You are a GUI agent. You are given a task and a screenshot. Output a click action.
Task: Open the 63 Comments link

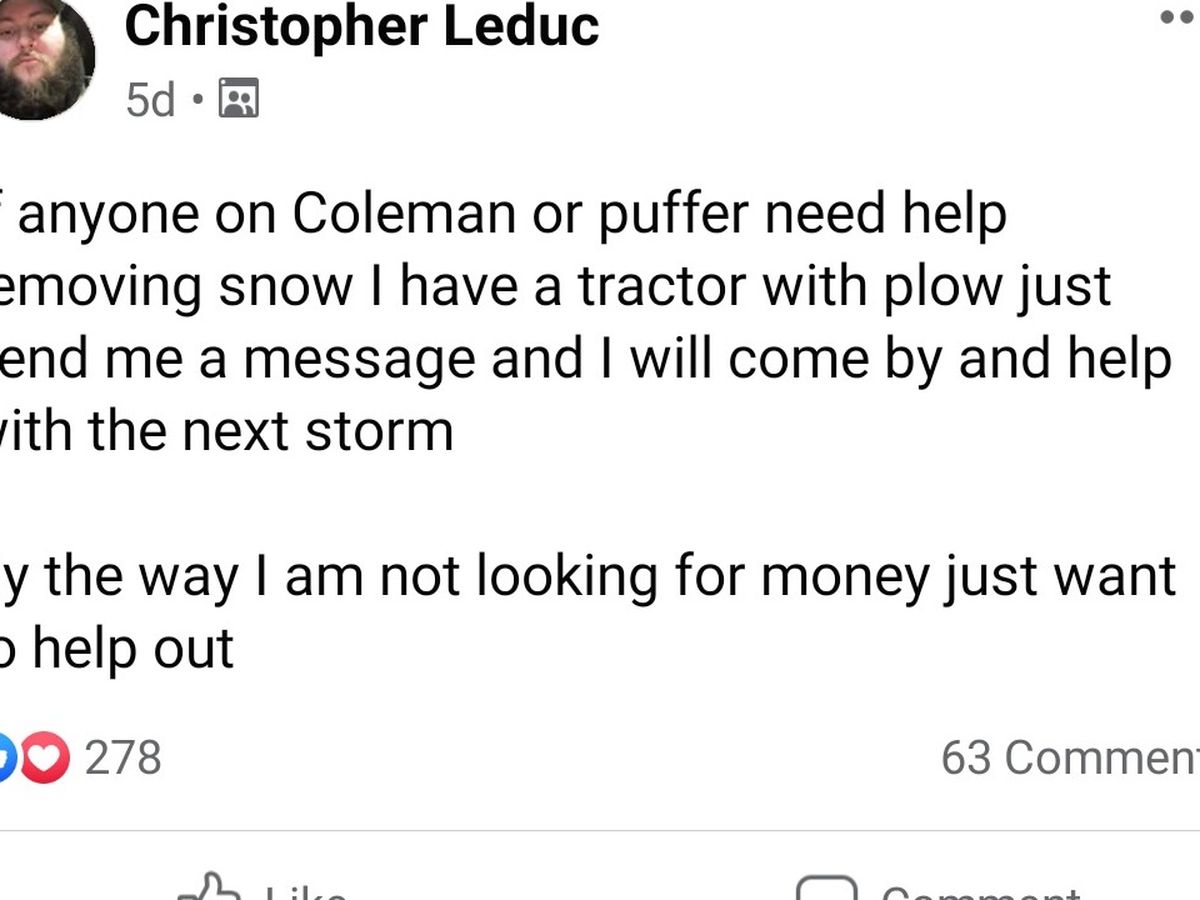pos(1068,757)
